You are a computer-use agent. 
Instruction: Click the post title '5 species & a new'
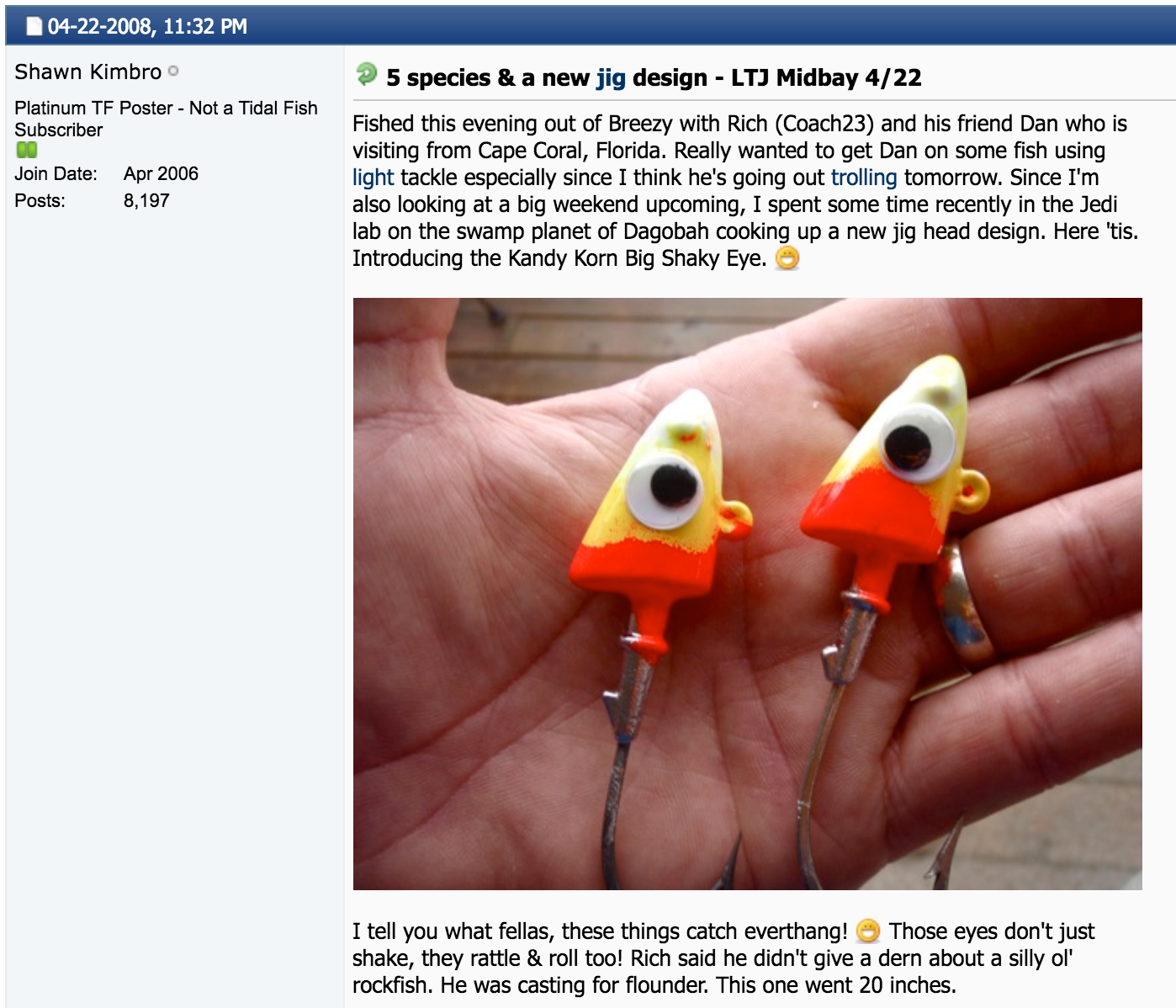pos(488,77)
